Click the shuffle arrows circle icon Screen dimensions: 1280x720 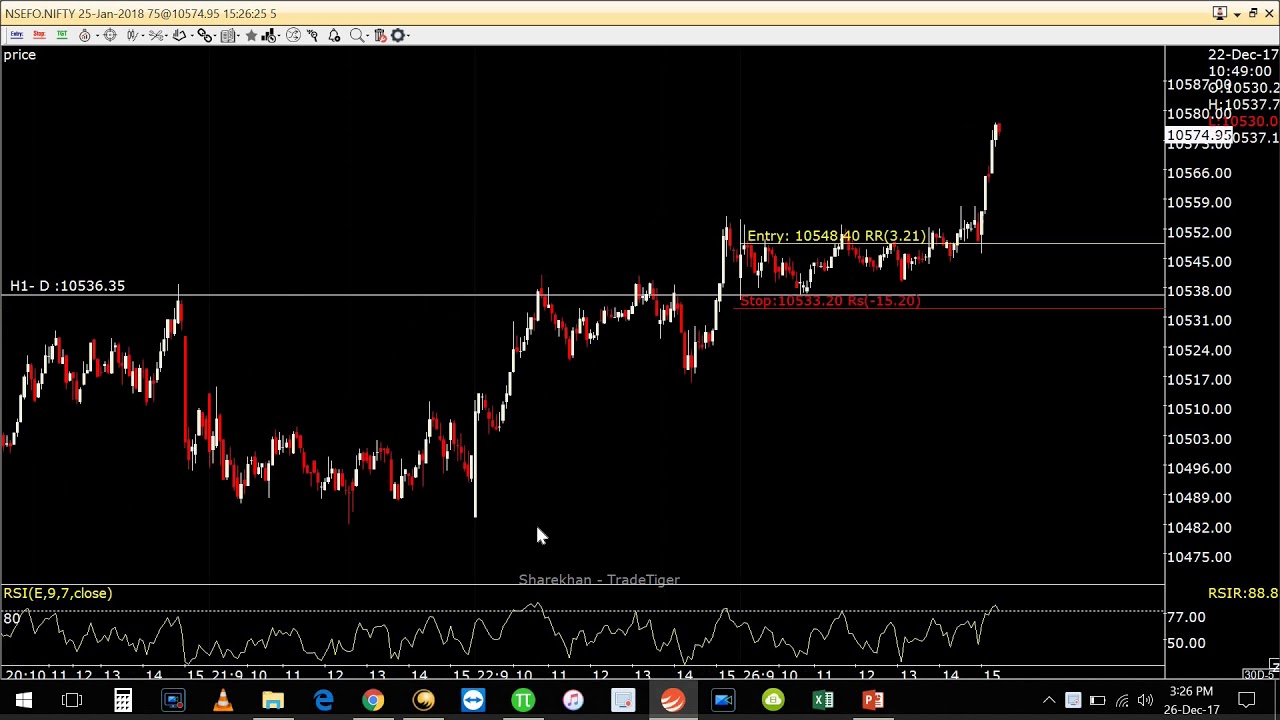click(293, 35)
